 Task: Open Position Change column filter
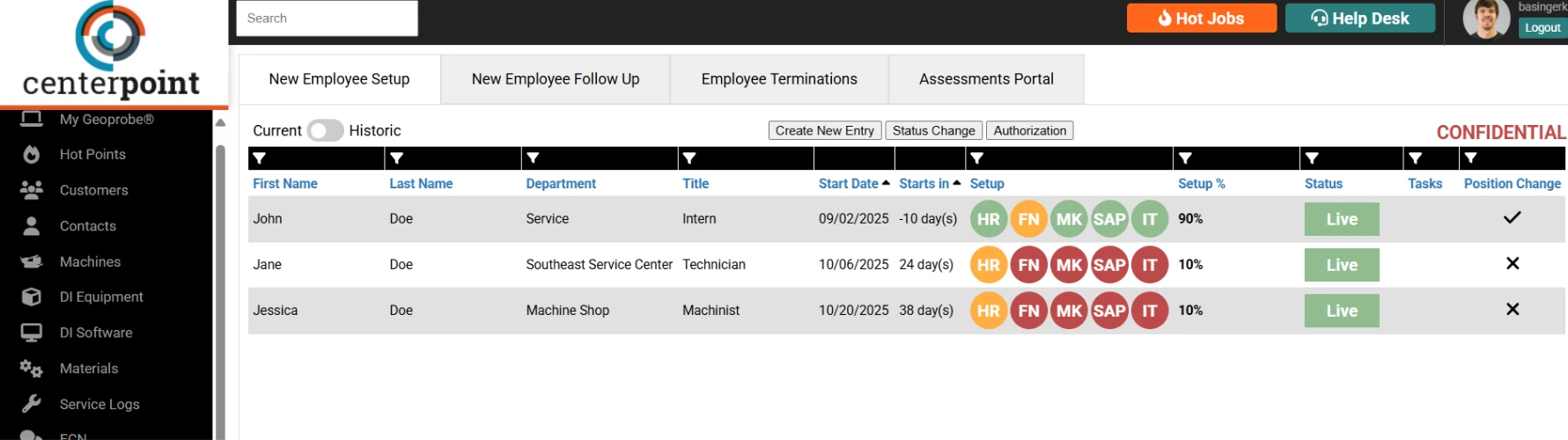pyautogui.click(x=1471, y=158)
